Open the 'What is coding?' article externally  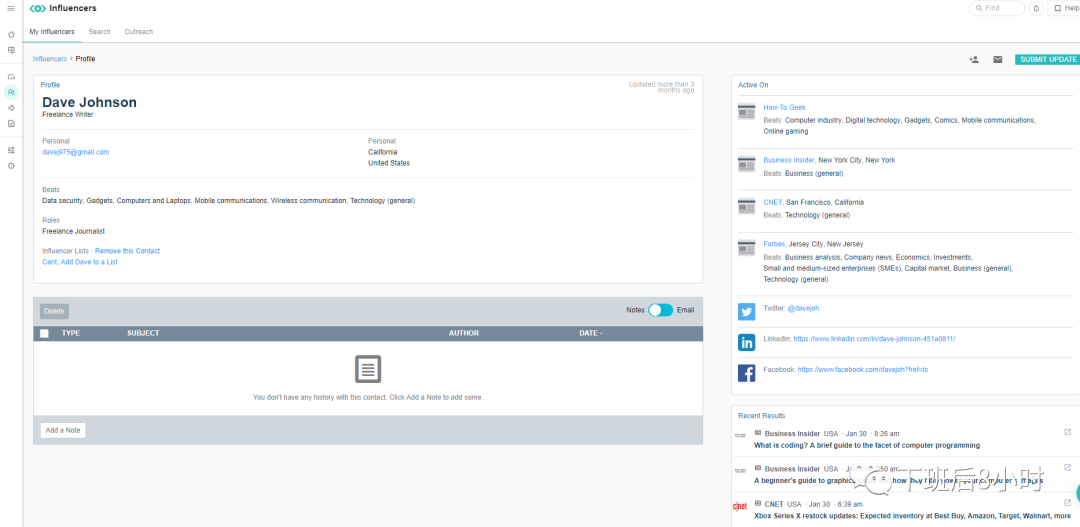(1067, 433)
